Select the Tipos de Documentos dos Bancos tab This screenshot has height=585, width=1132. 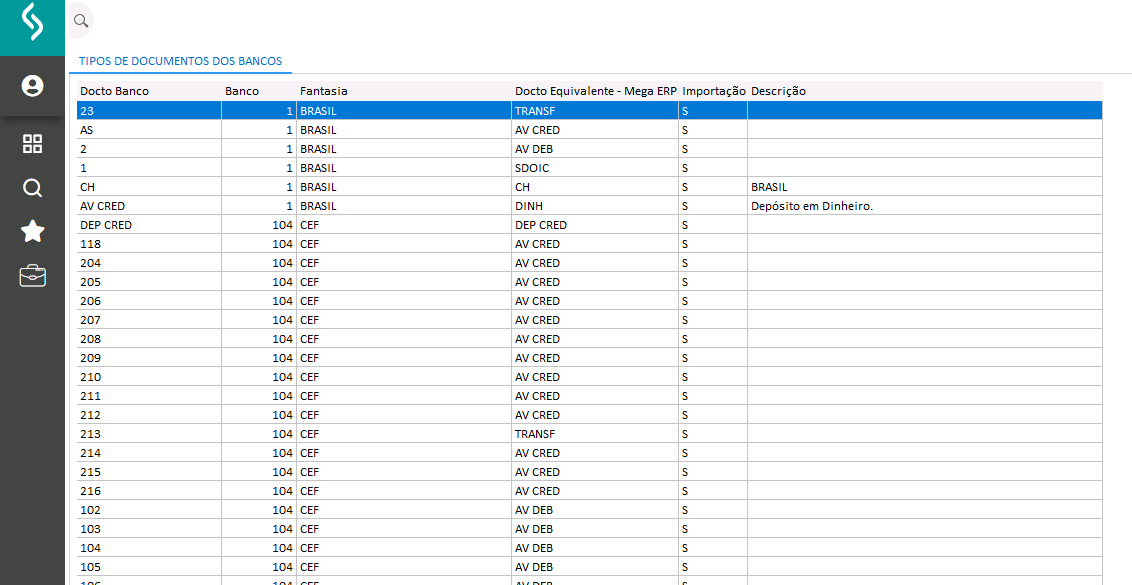point(180,61)
